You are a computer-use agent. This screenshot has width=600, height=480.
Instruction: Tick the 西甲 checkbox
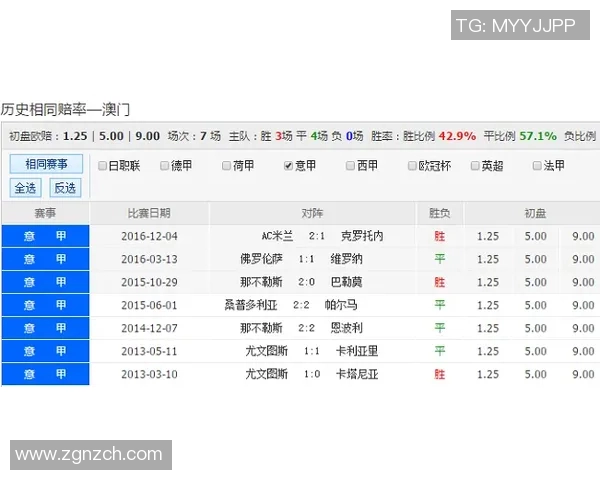(x=350, y=166)
